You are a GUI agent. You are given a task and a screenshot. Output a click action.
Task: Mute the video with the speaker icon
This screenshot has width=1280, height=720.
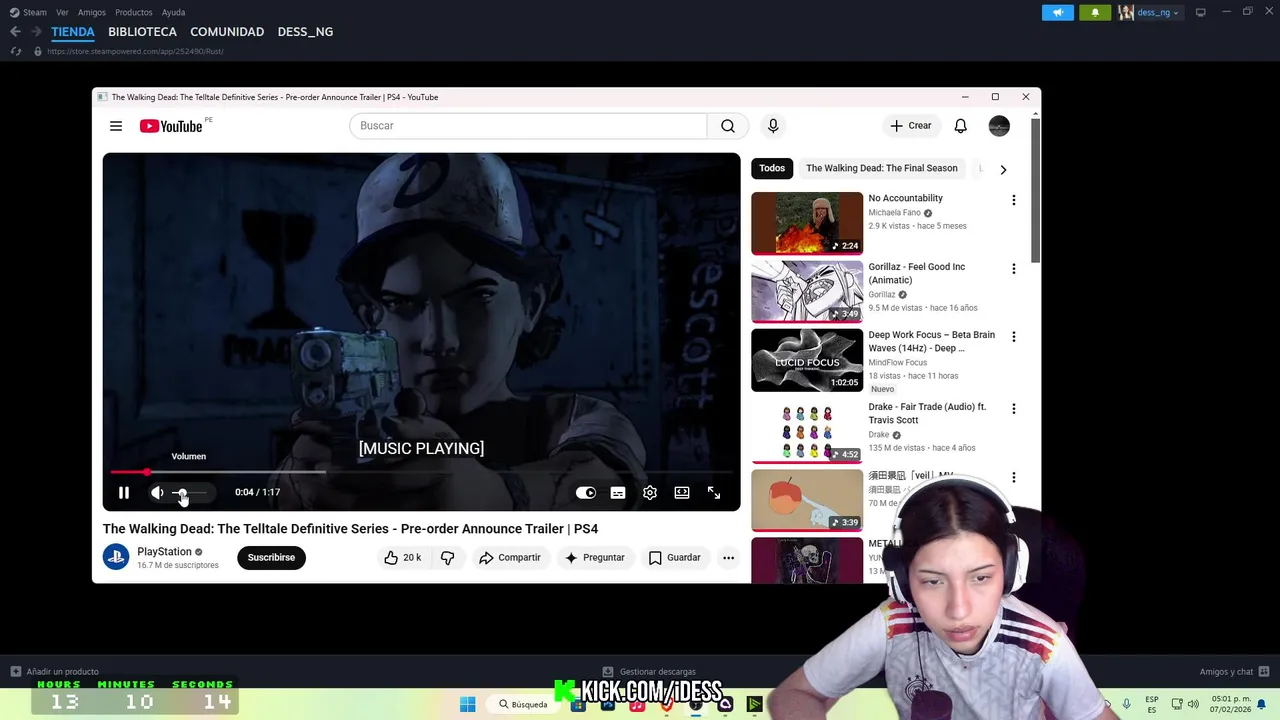157,492
